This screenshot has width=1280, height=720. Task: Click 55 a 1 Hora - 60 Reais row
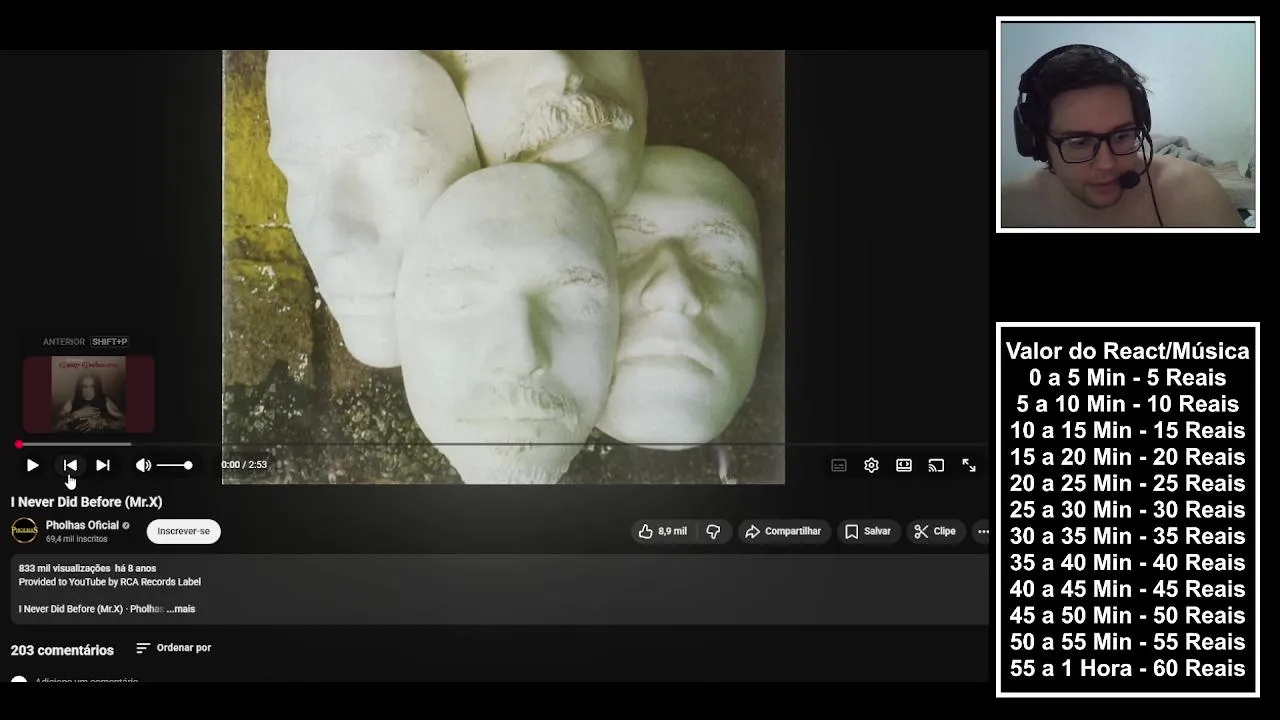click(1127, 668)
